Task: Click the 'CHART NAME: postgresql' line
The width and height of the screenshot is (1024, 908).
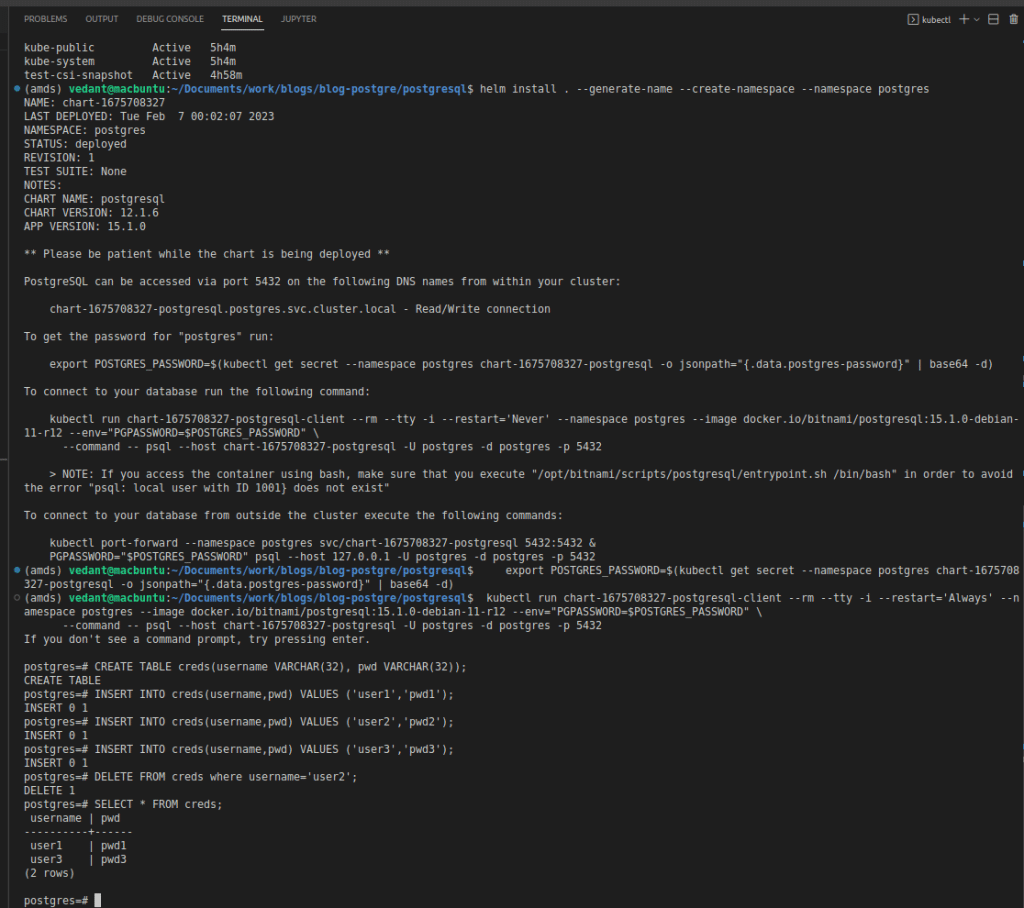Action: click(94, 199)
